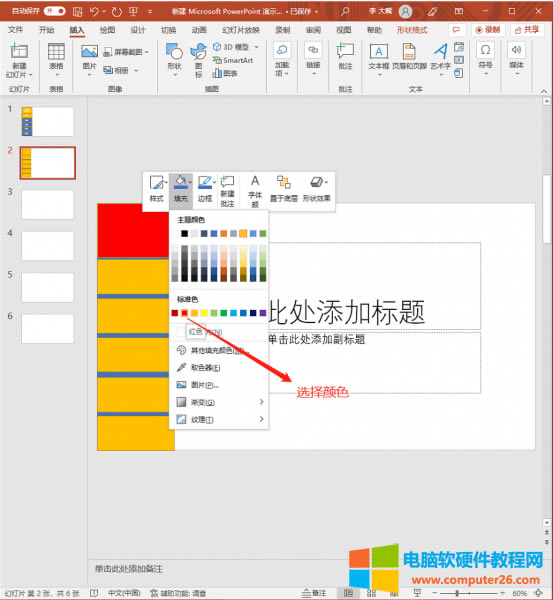Switch to the 开始 (Home) tab
Viewport: 553px width, 600px height.
[x=46, y=30]
